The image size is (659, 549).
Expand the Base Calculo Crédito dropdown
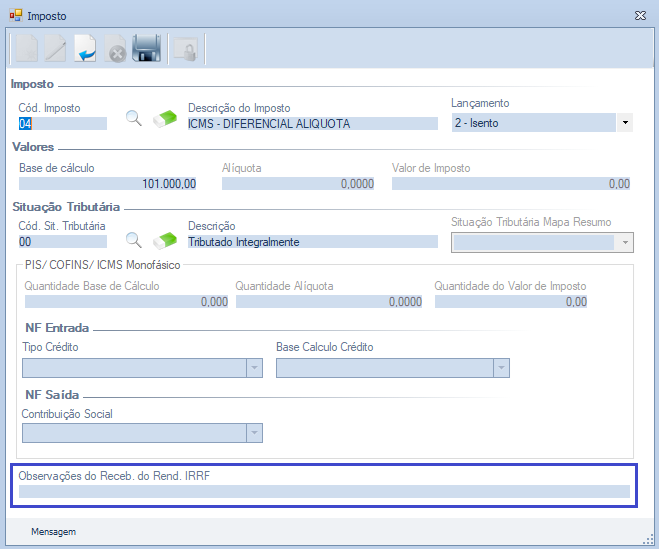click(x=501, y=368)
